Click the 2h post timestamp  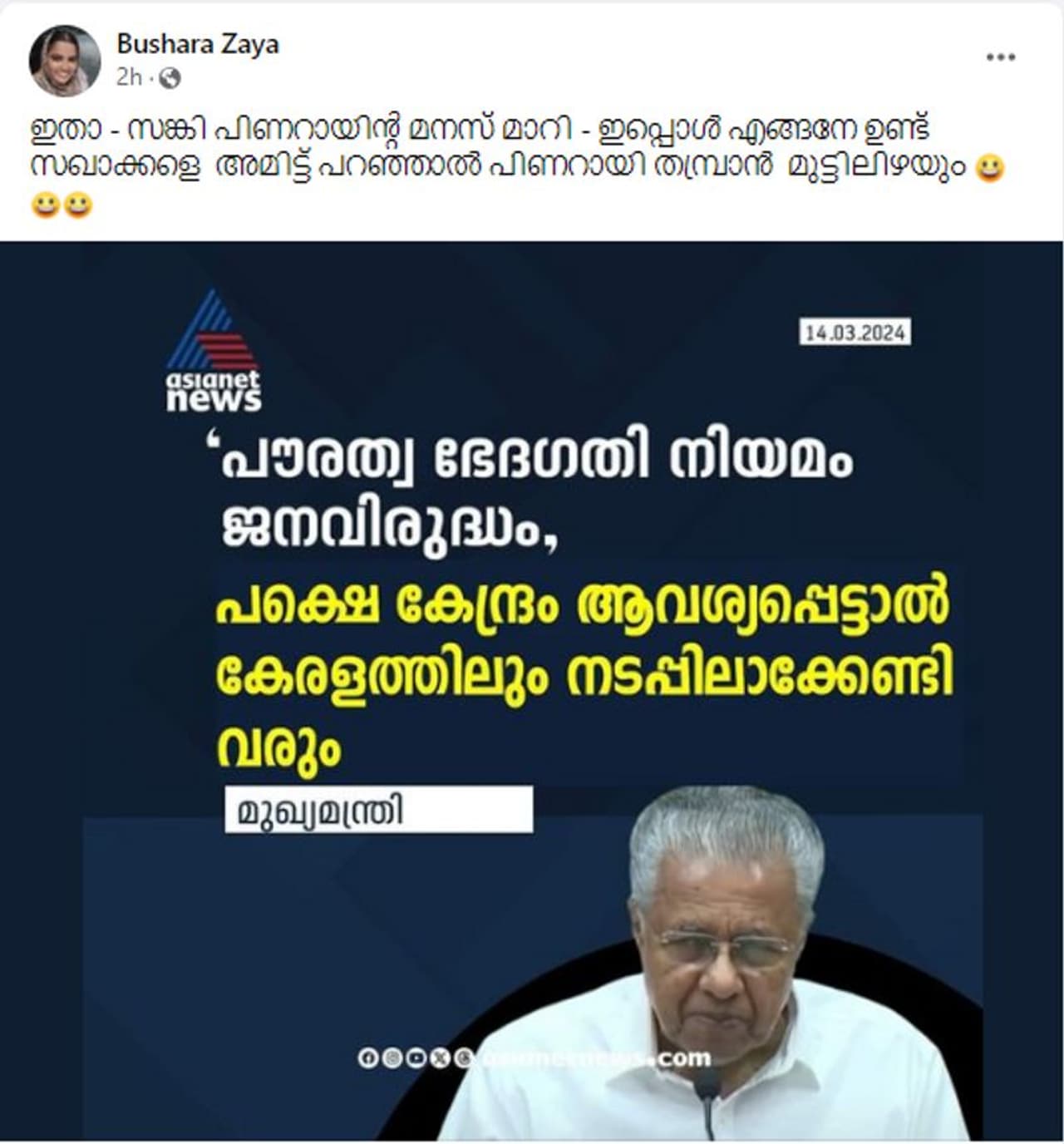tap(129, 78)
